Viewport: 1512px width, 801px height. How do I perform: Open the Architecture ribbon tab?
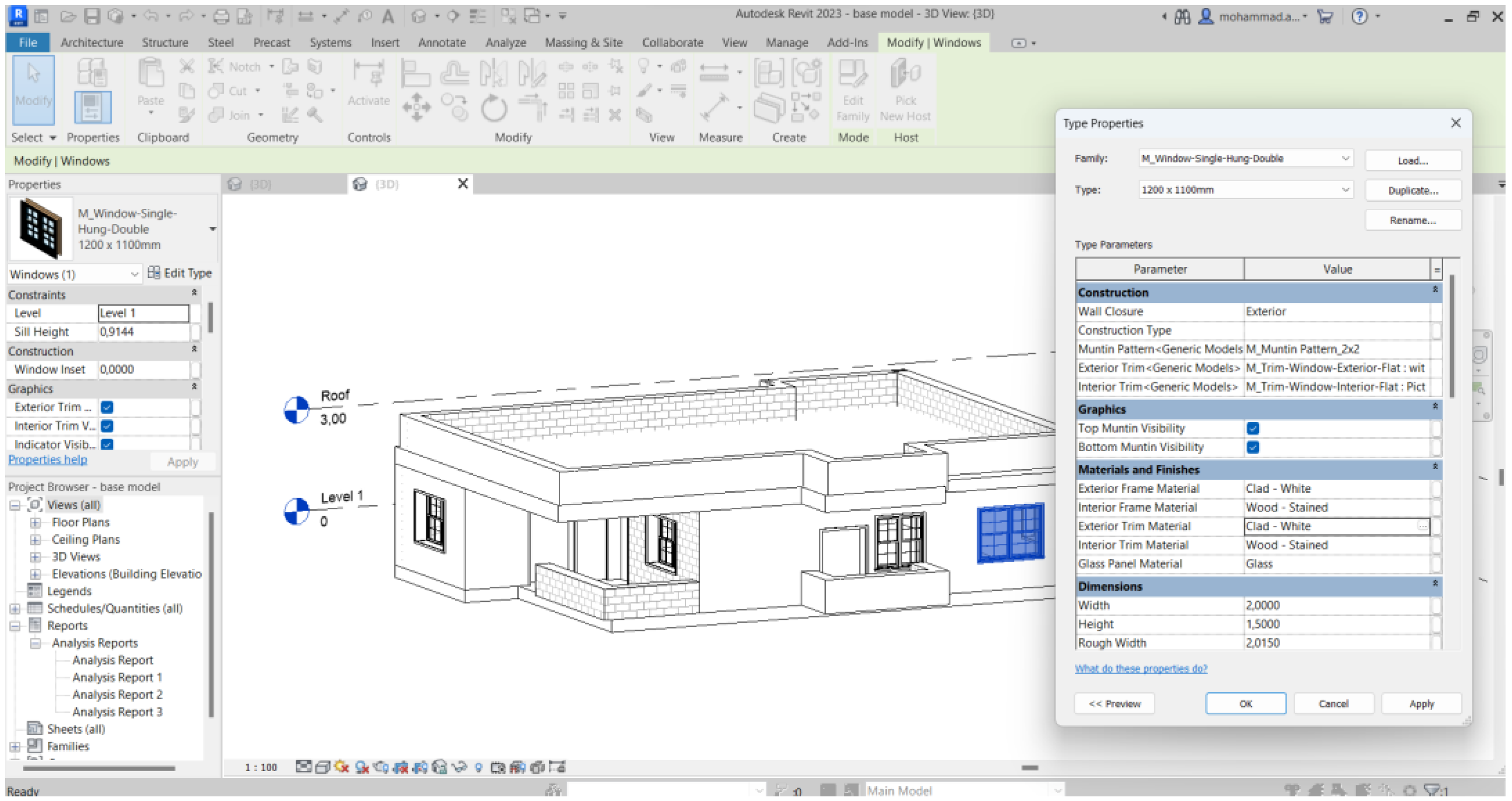(92, 42)
